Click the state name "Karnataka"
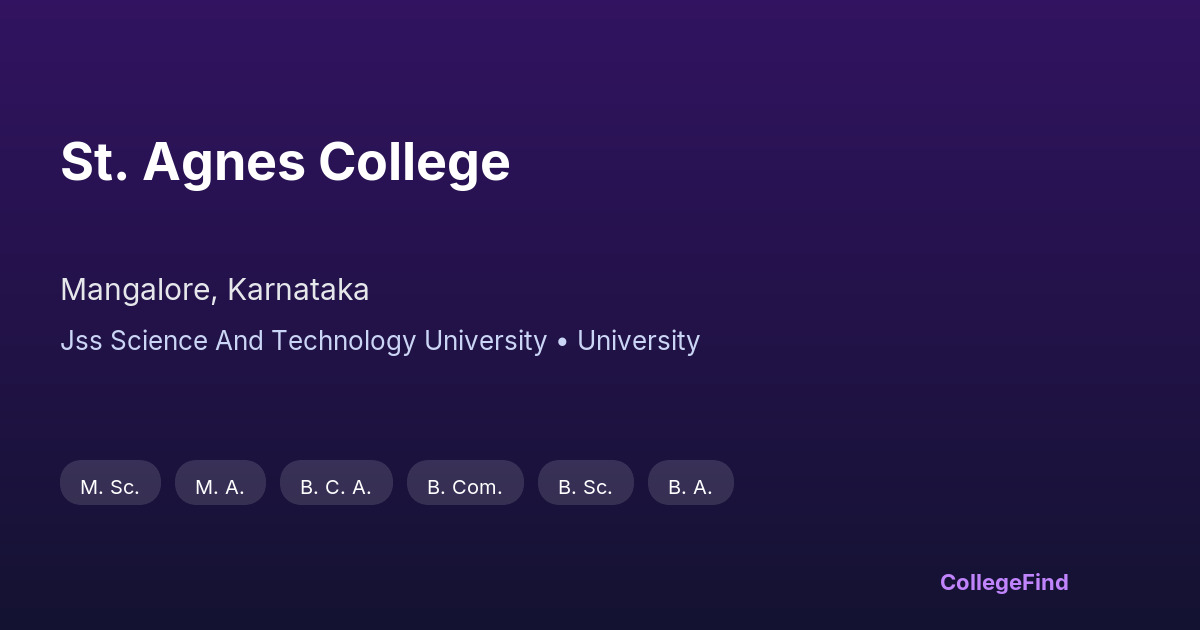1200x630 pixels. (x=298, y=290)
